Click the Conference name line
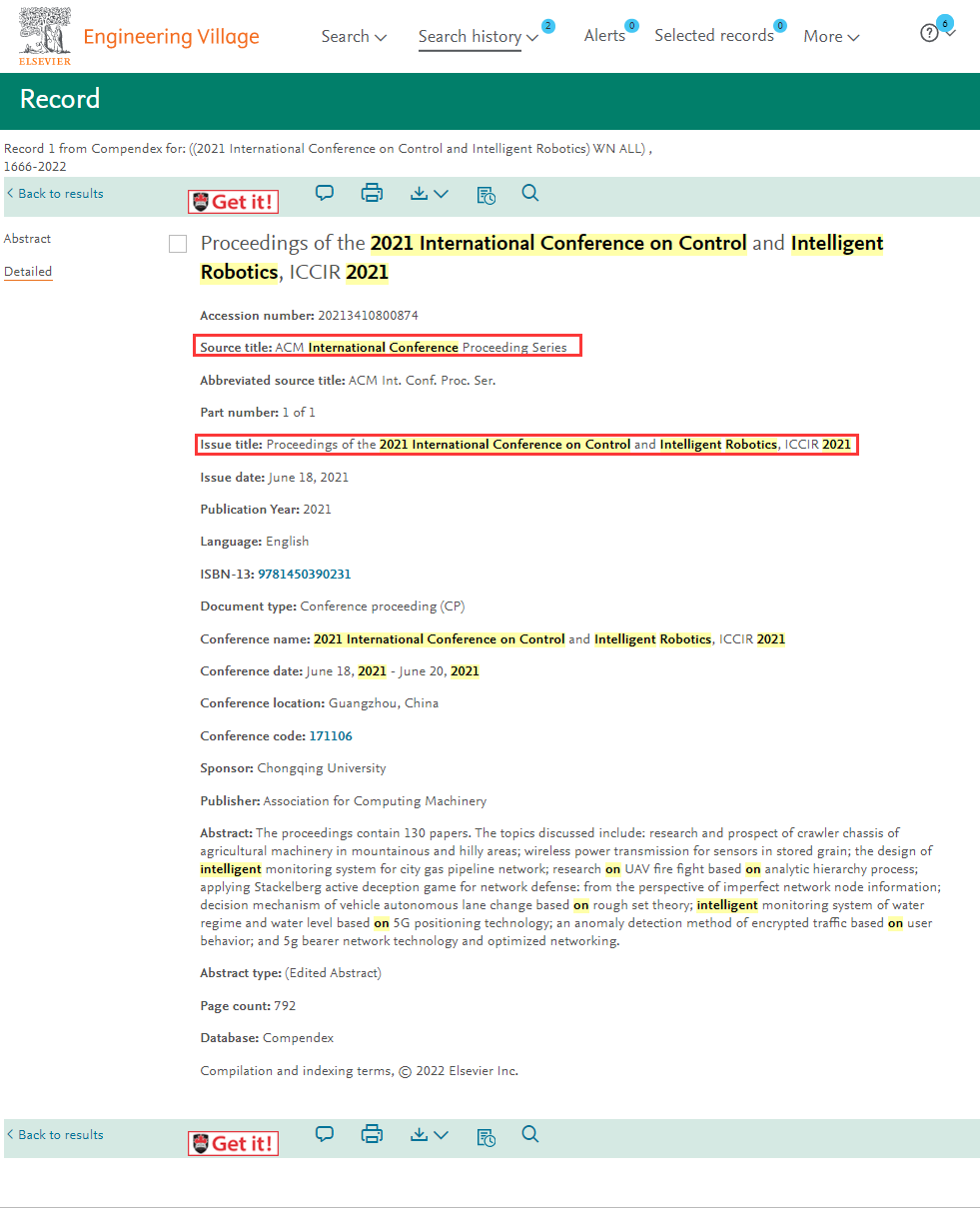The image size is (980, 1220). 492,639
